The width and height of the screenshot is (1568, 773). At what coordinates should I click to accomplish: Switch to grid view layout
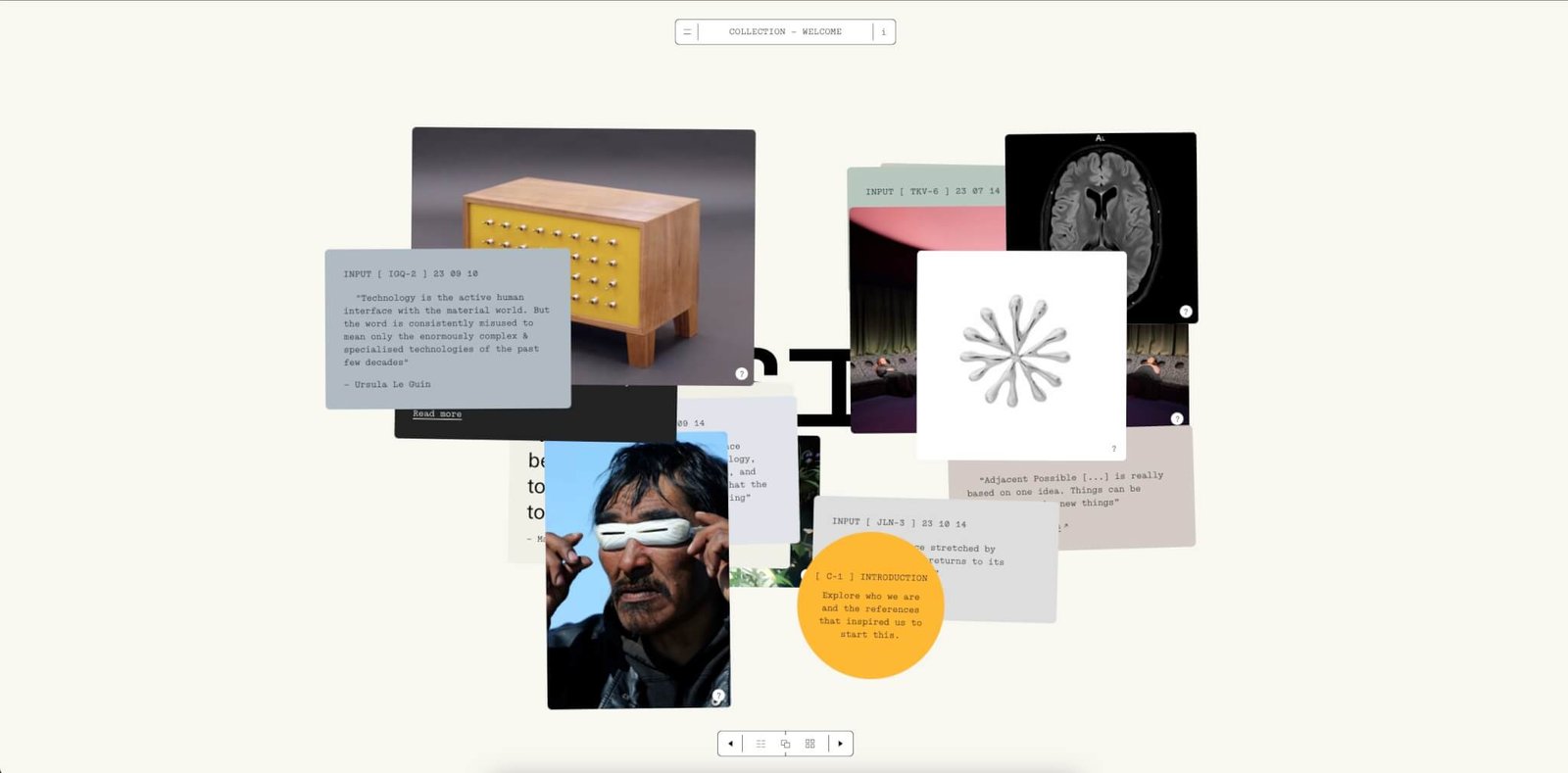pyautogui.click(x=809, y=744)
